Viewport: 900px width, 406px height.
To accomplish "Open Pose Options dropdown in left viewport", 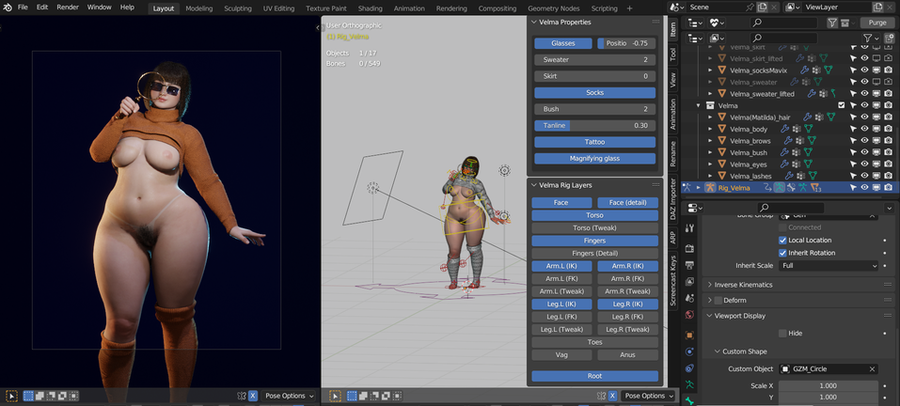I will [x=289, y=396].
